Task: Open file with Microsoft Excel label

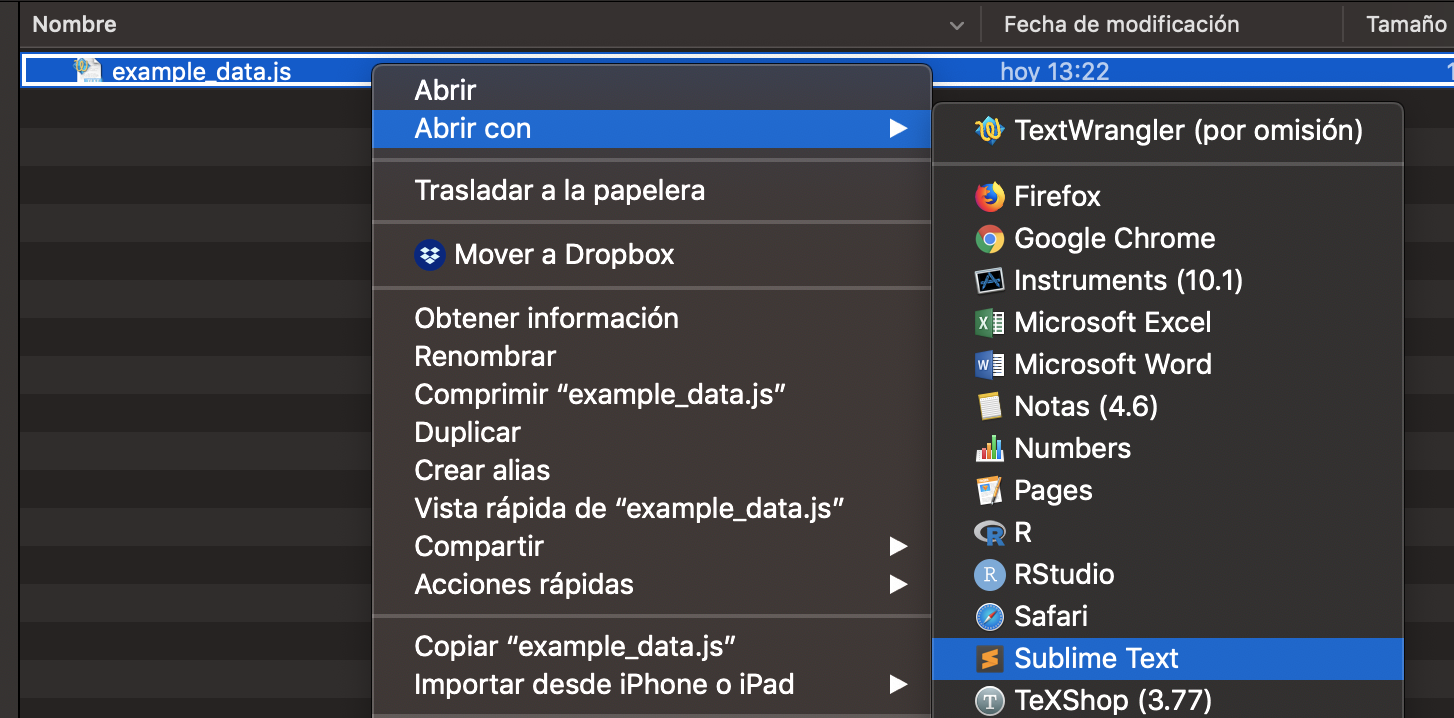Action: tap(1113, 323)
